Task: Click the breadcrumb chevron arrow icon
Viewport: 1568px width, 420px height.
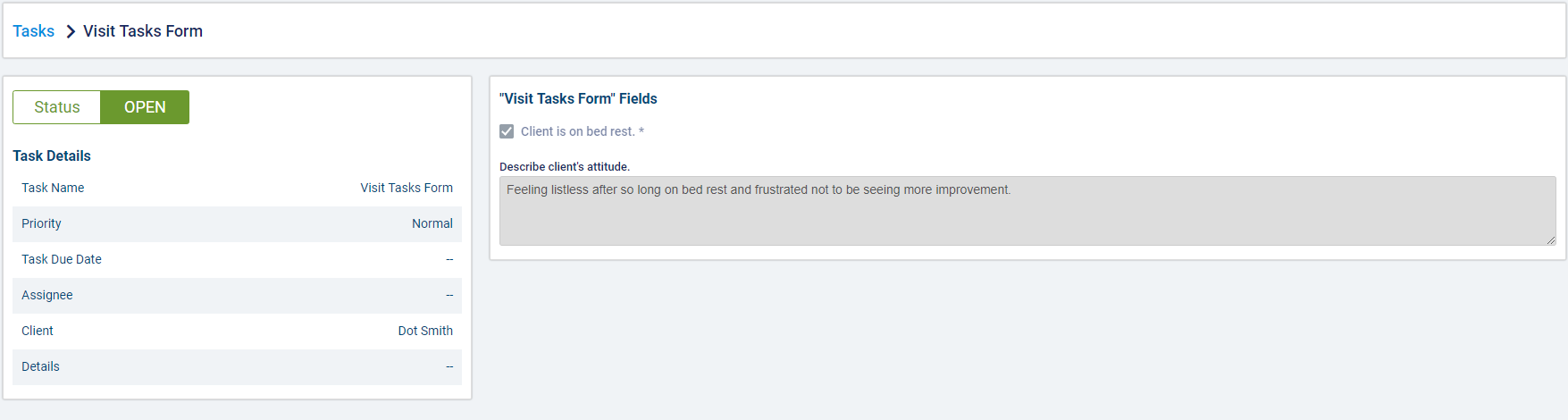Action: coord(71,32)
